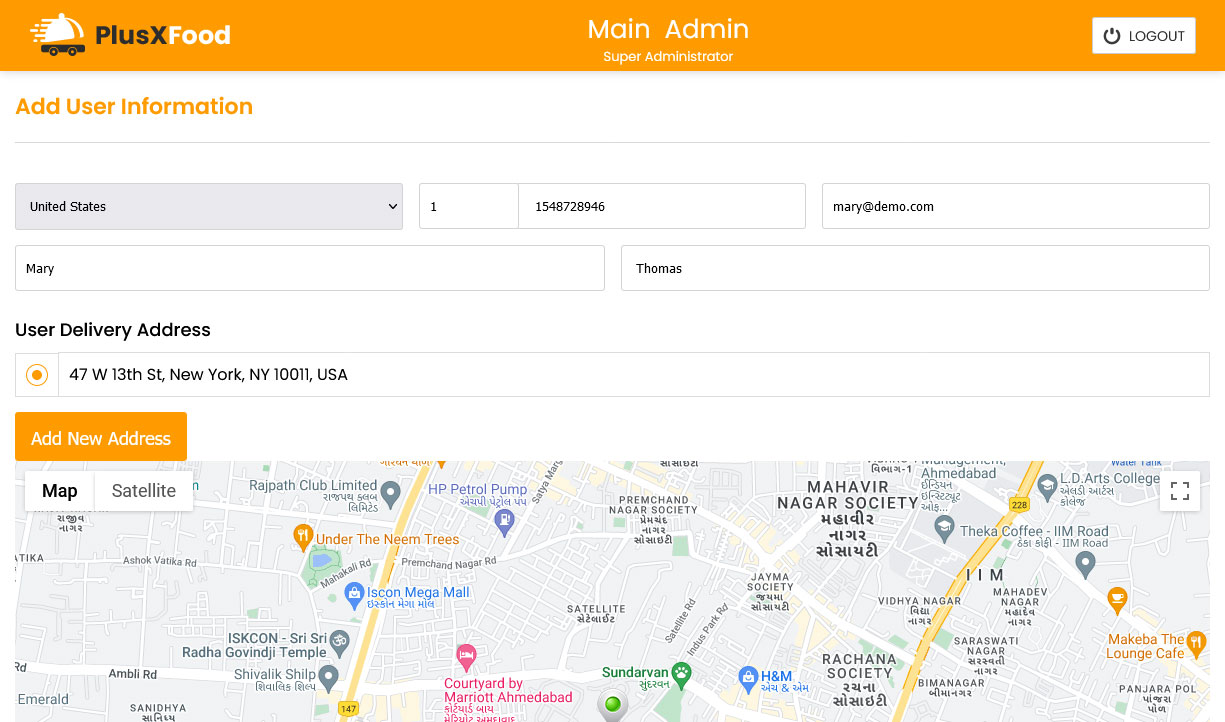Click the Add User Information heading
Image resolution: width=1225 pixels, height=722 pixels.
pos(134,106)
